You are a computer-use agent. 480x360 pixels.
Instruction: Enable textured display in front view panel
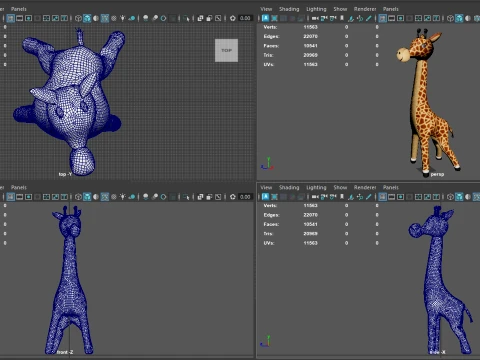pos(114,197)
